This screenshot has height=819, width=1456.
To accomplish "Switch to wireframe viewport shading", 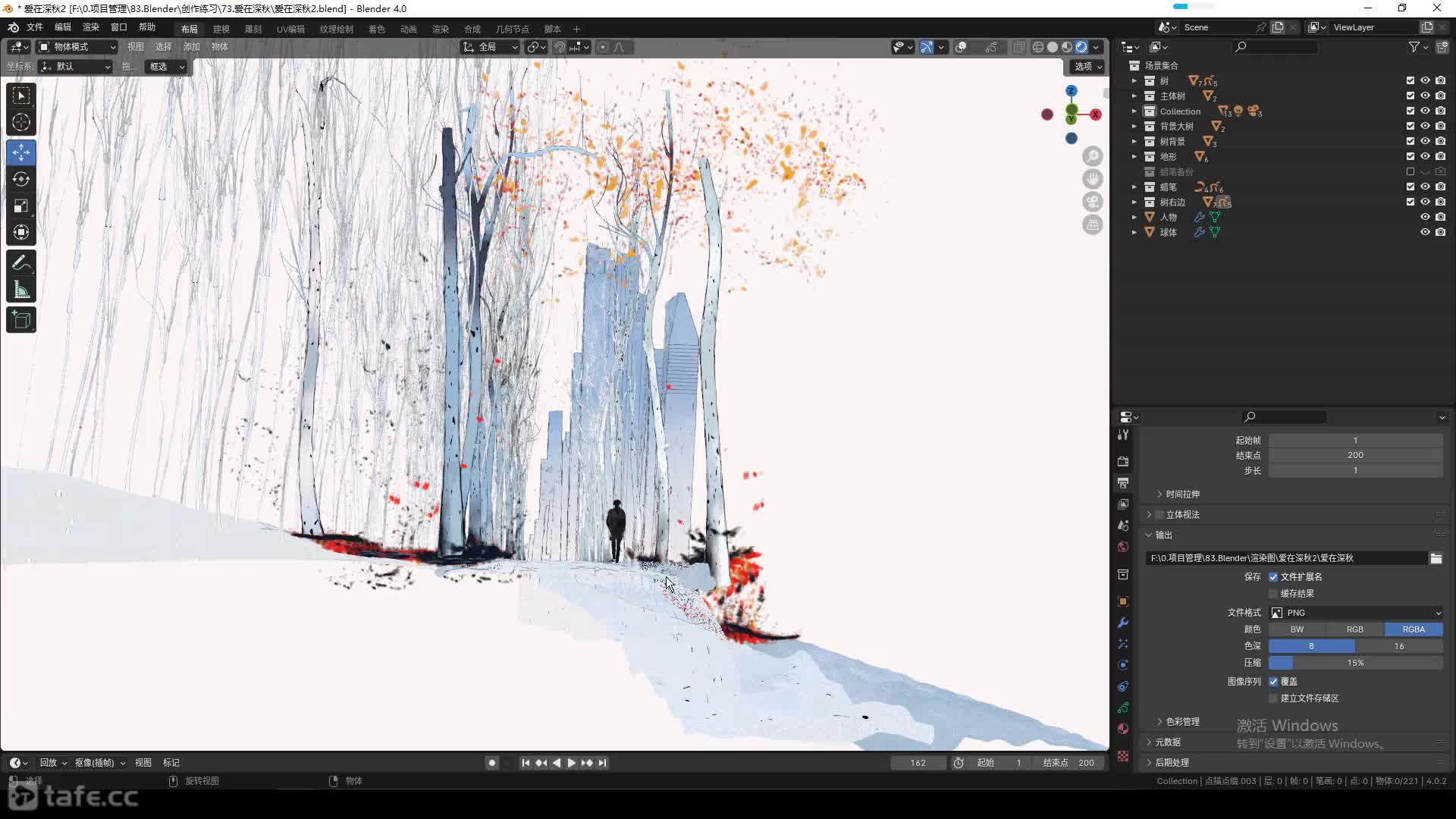I will tap(1038, 47).
